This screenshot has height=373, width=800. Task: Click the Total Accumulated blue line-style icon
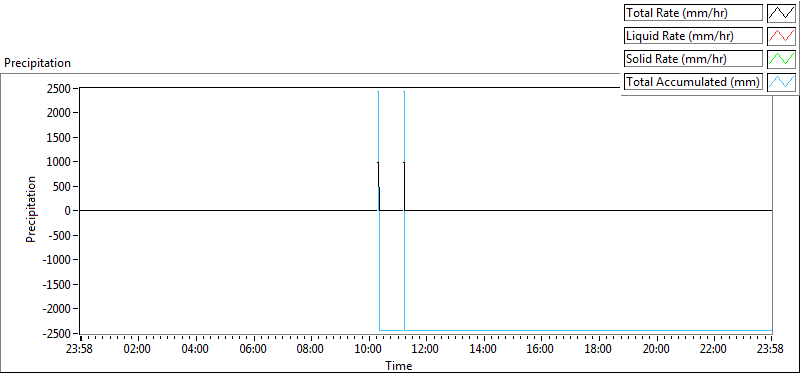click(x=782, y=81)
